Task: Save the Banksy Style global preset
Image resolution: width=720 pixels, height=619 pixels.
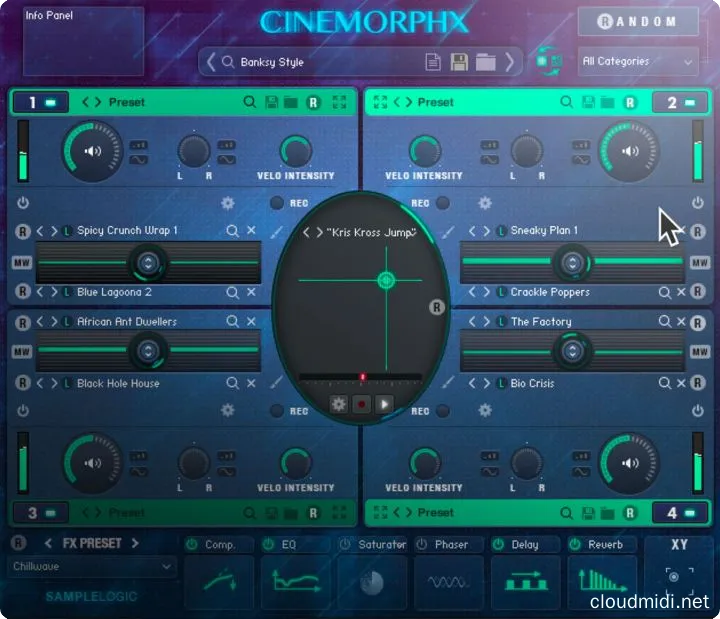Action: point(459,62)
